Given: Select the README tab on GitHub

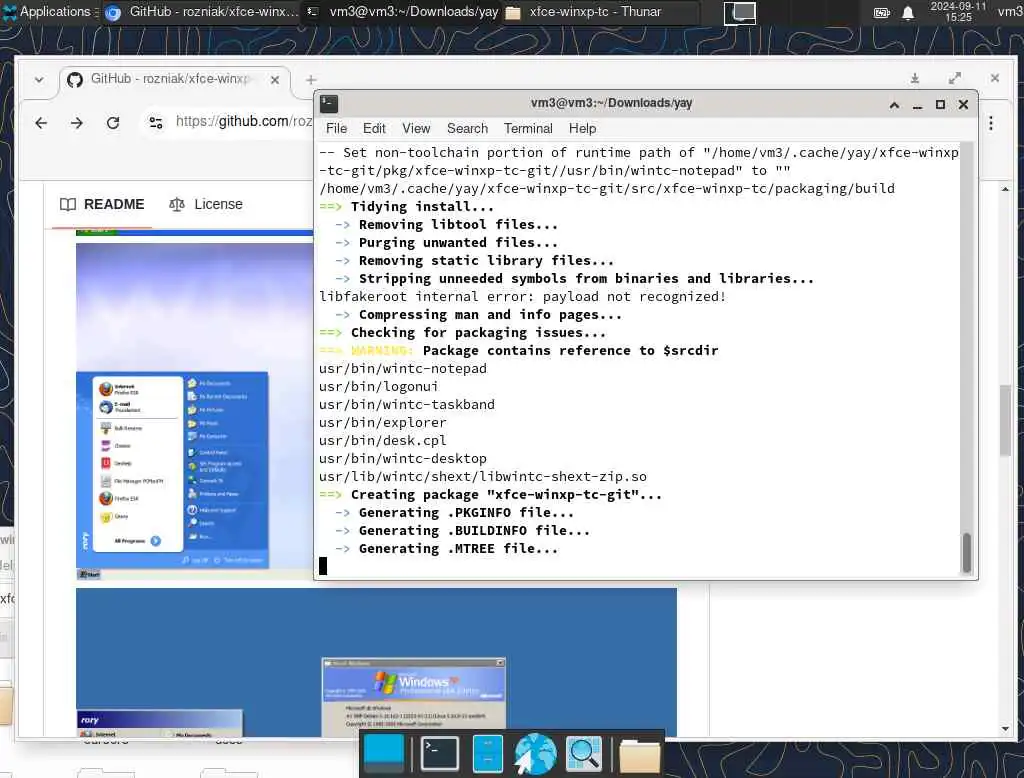Looking at the screenshot, I should (102, 204).
